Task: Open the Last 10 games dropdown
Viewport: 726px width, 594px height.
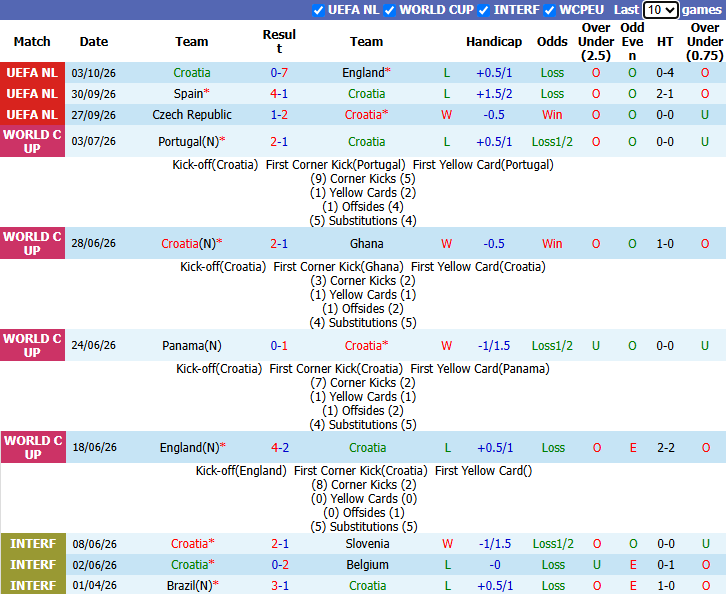Action: (x=661, y=10)
